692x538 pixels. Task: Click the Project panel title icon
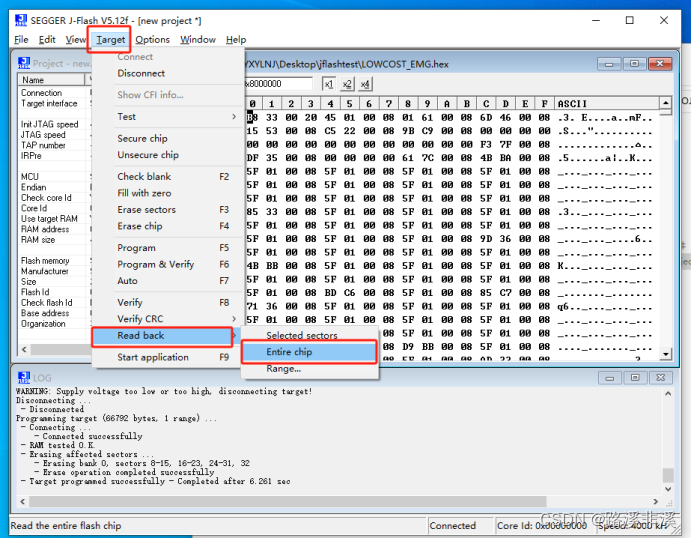click(x=24, y=63)
